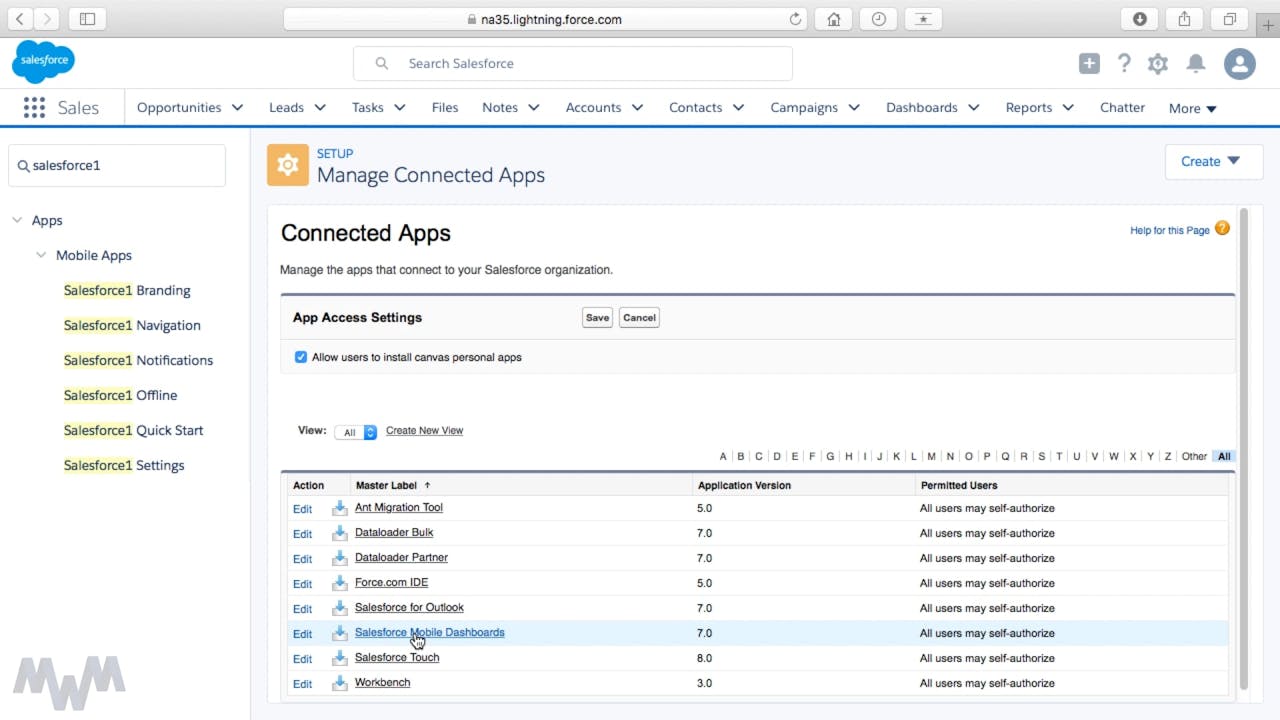Switch to the Files tab
1280x720 pixels.
445,108
